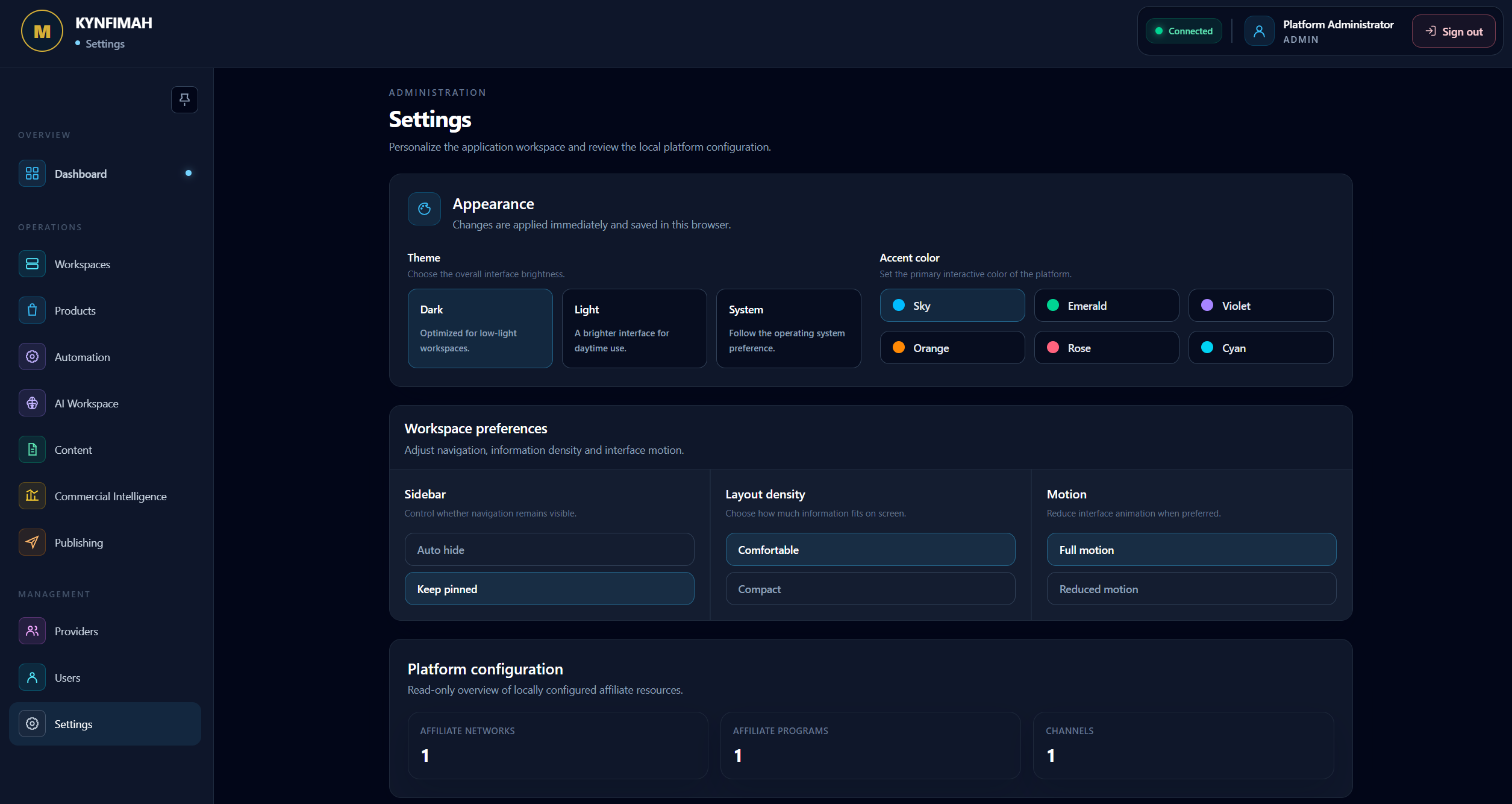The image size is (1512, 804).
Task: Select the Settings sidebar item
Action: click(105, 724)
